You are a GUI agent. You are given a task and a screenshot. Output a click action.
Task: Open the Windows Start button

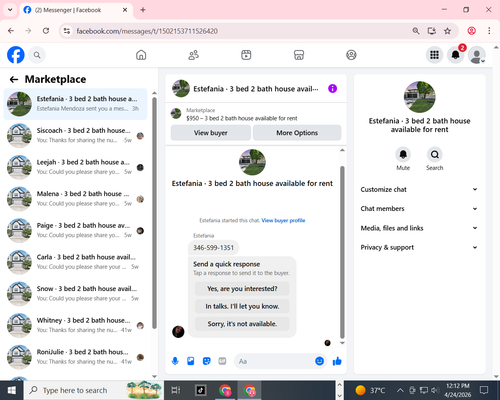[12, 390]
